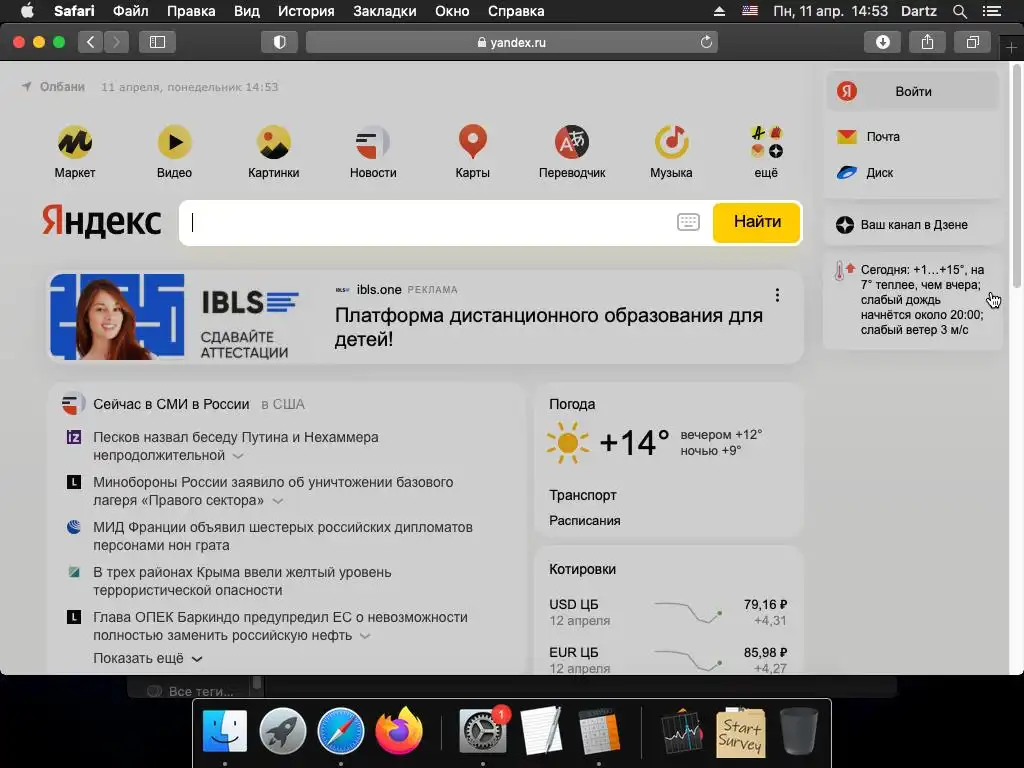Open МИД Франции news headline
The width and height of the screenshot is (1024, 768).
[x=283, y=536]
